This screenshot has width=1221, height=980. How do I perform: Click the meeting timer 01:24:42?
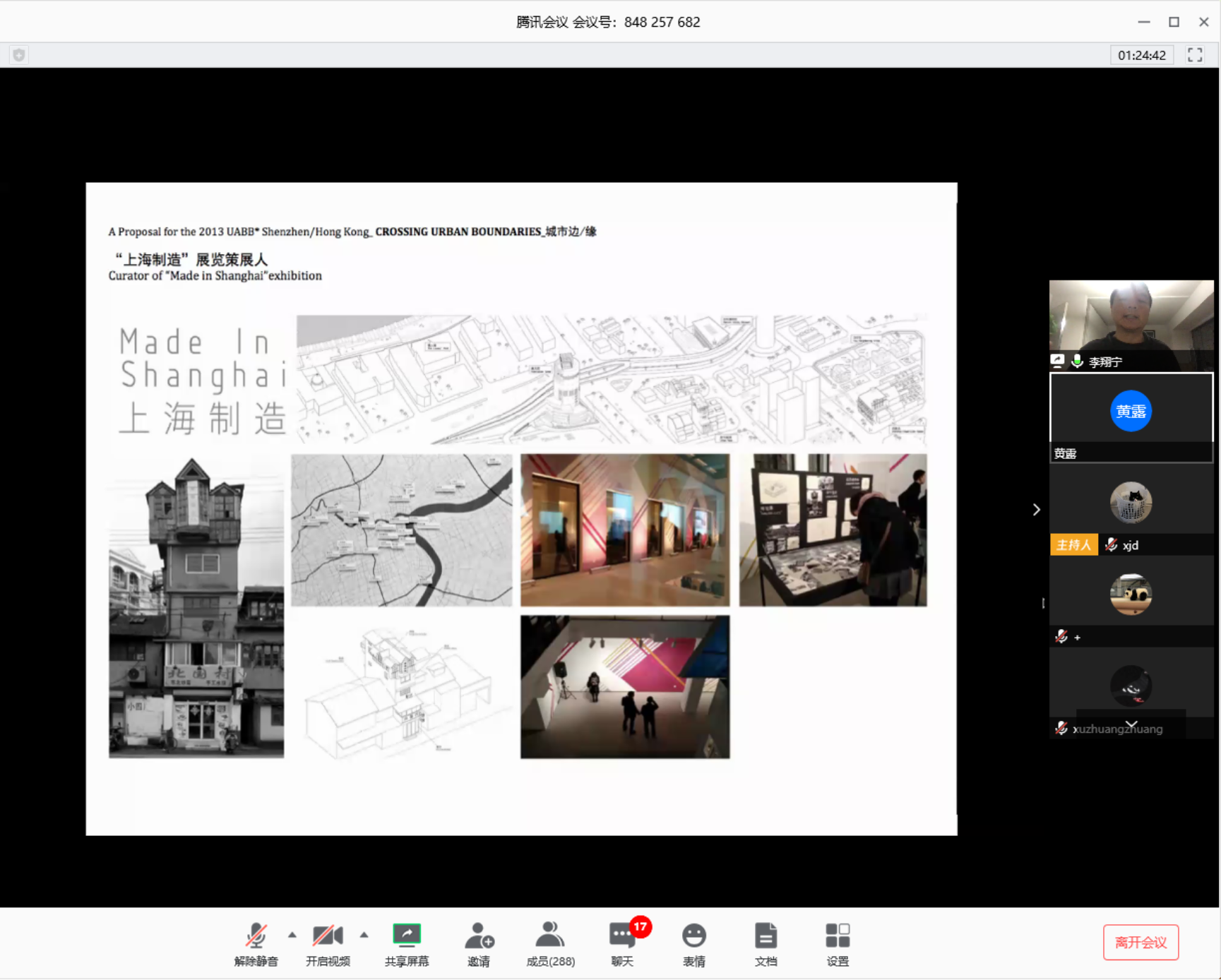tap(1141, 55)
